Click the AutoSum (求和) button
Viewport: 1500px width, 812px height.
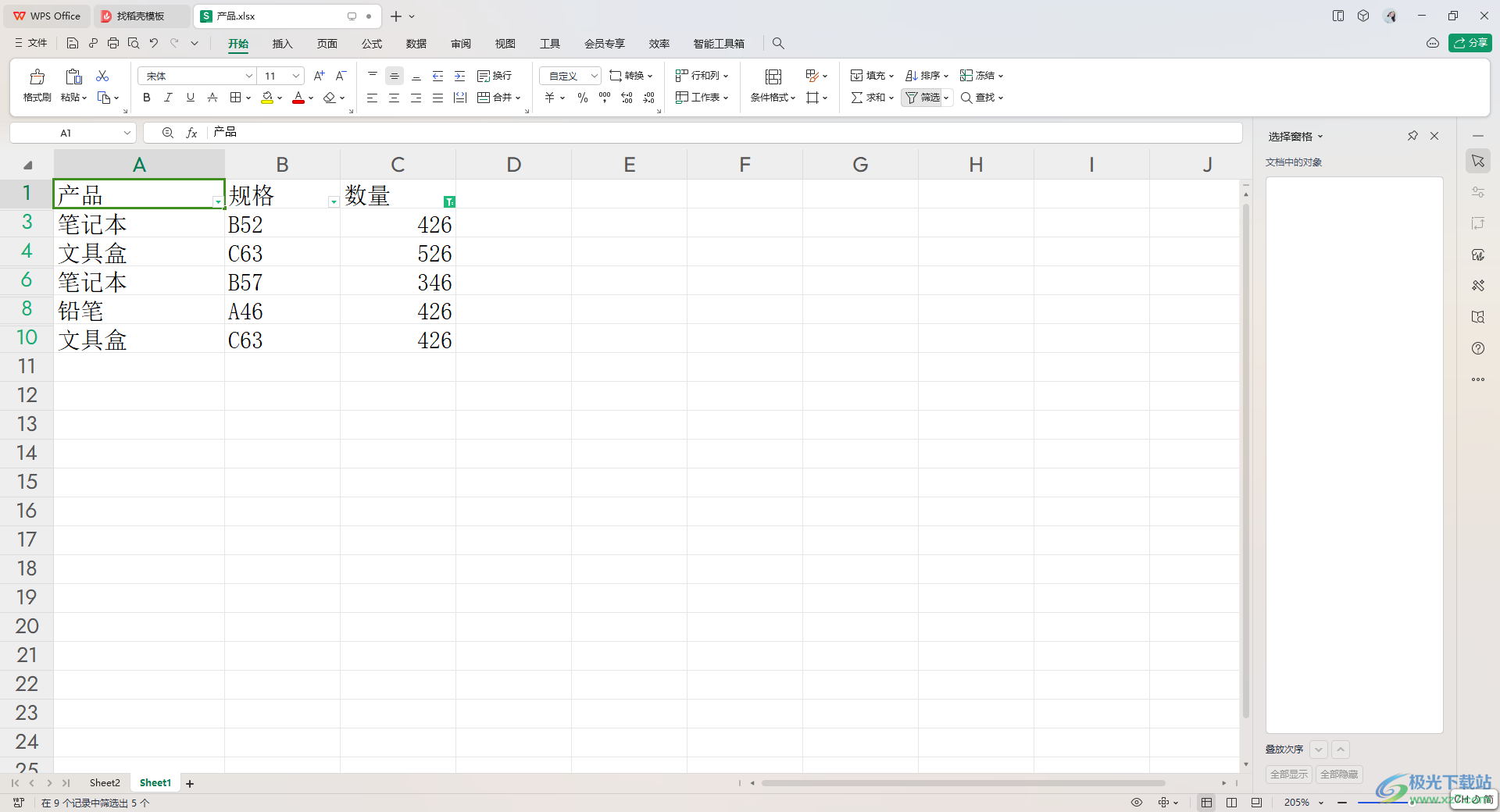point(868,98)
